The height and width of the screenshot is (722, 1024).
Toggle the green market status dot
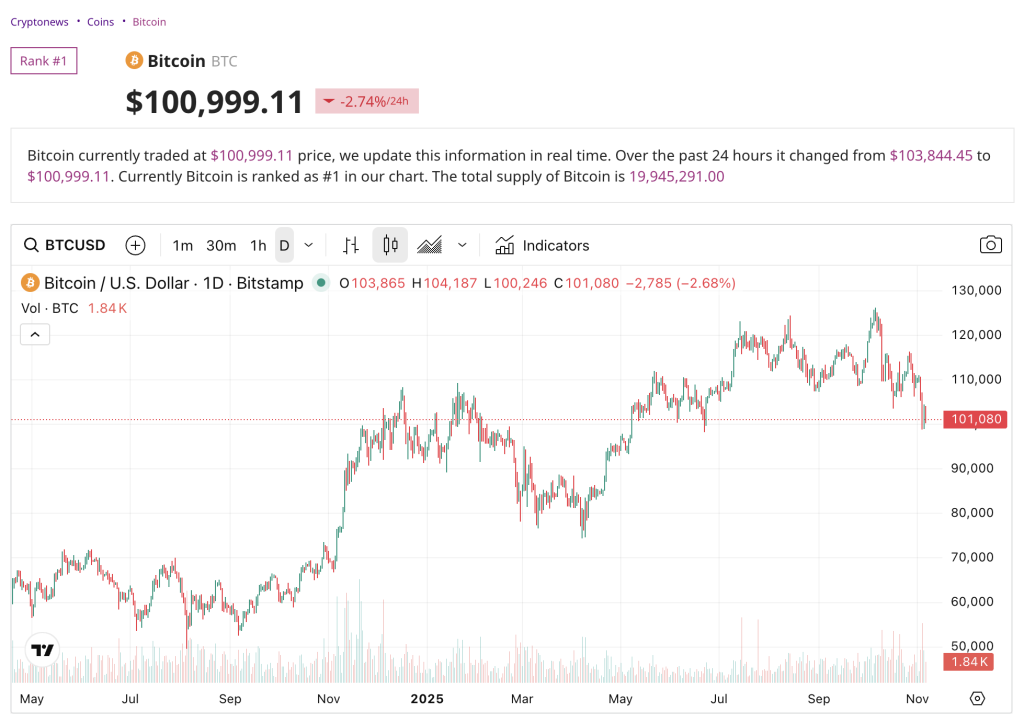pos(320,283)
